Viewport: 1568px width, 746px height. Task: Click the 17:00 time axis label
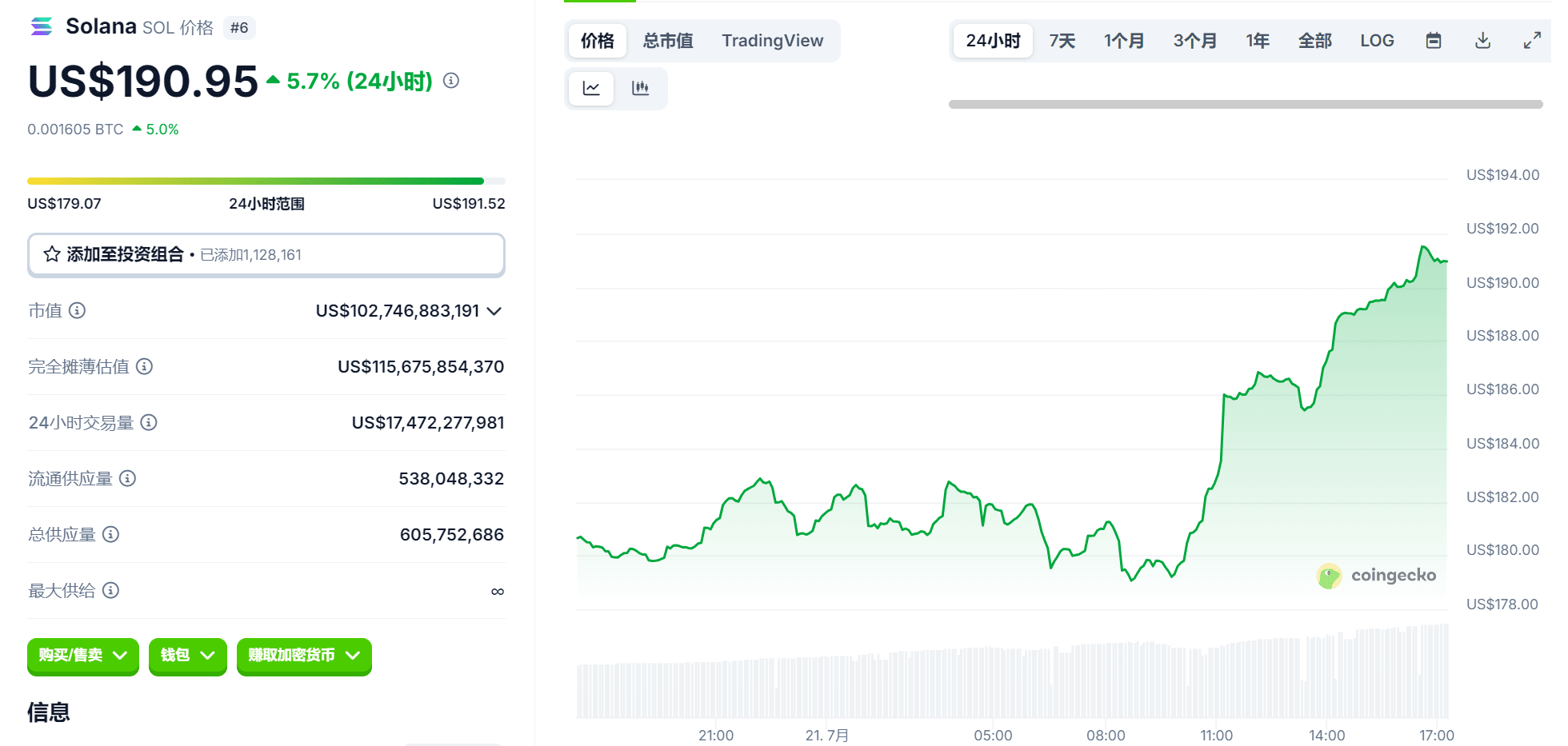click(1437, 735)
